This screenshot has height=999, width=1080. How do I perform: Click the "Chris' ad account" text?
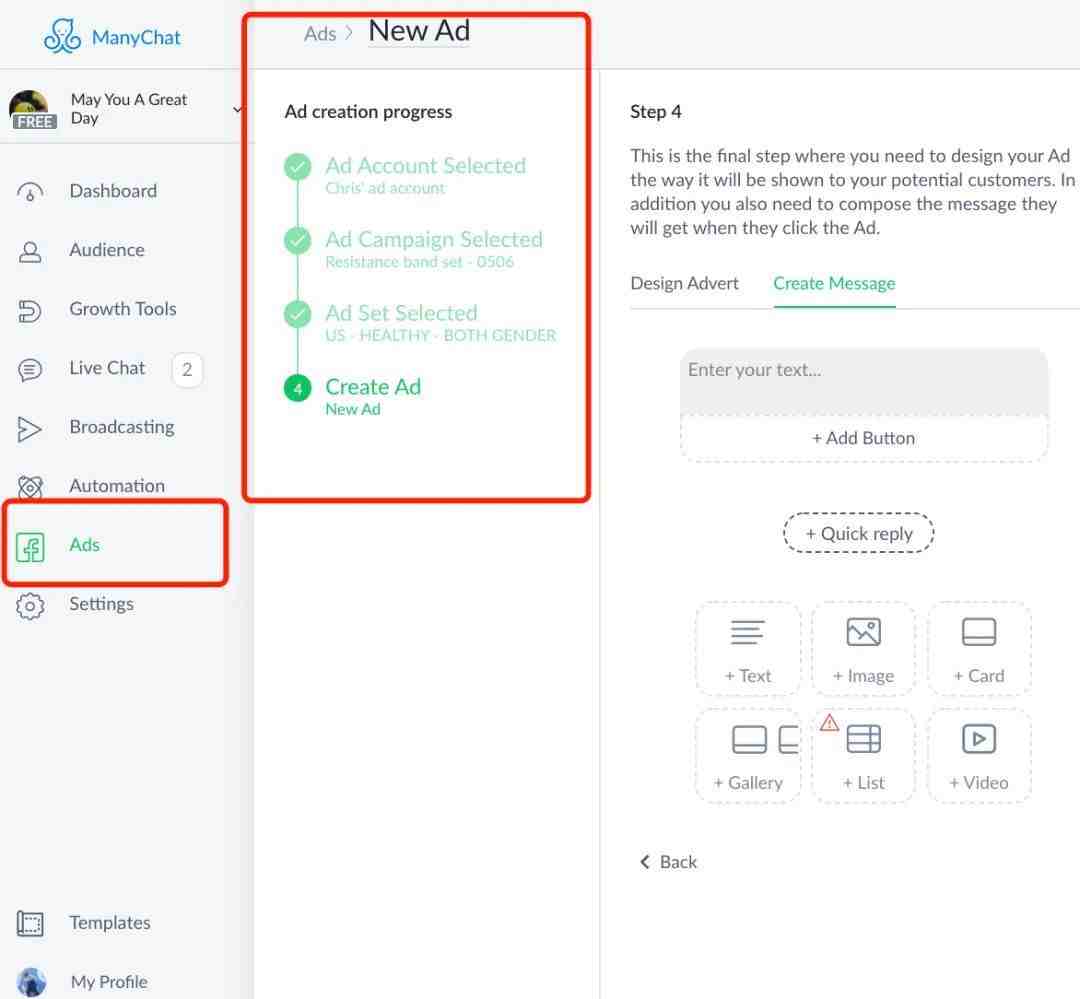(385, 188)
